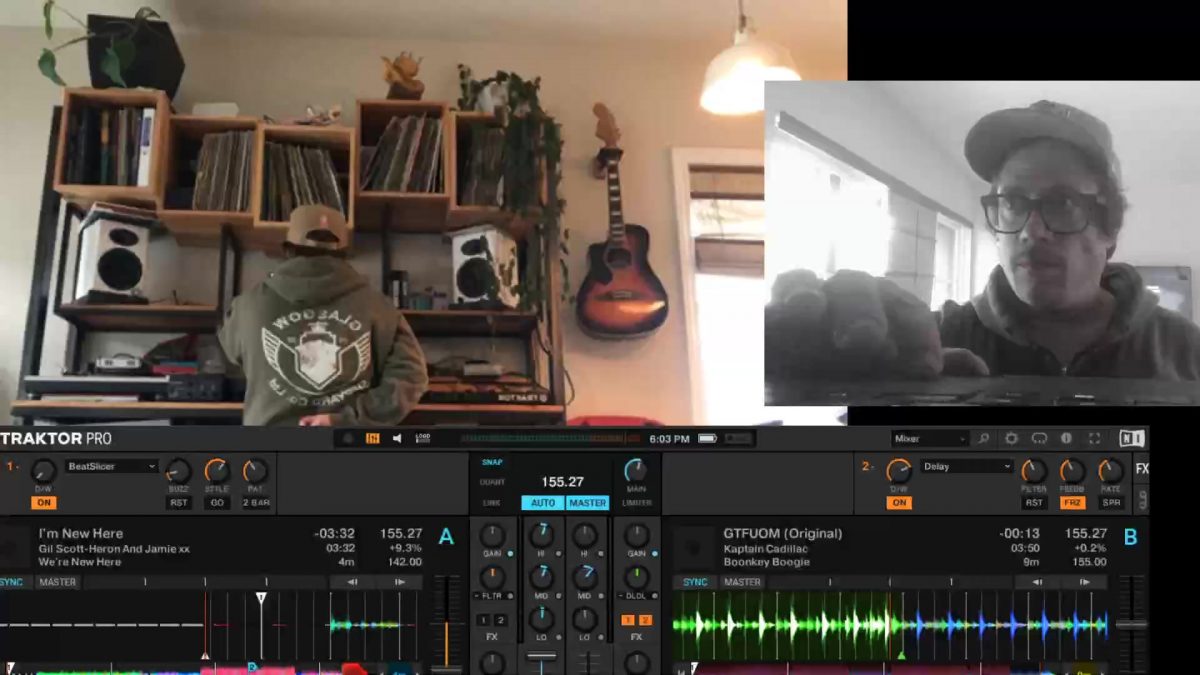Screen dimensions: 1200x675
Task: Toggle SNAP mode in master panel
Action: point(492,462)
